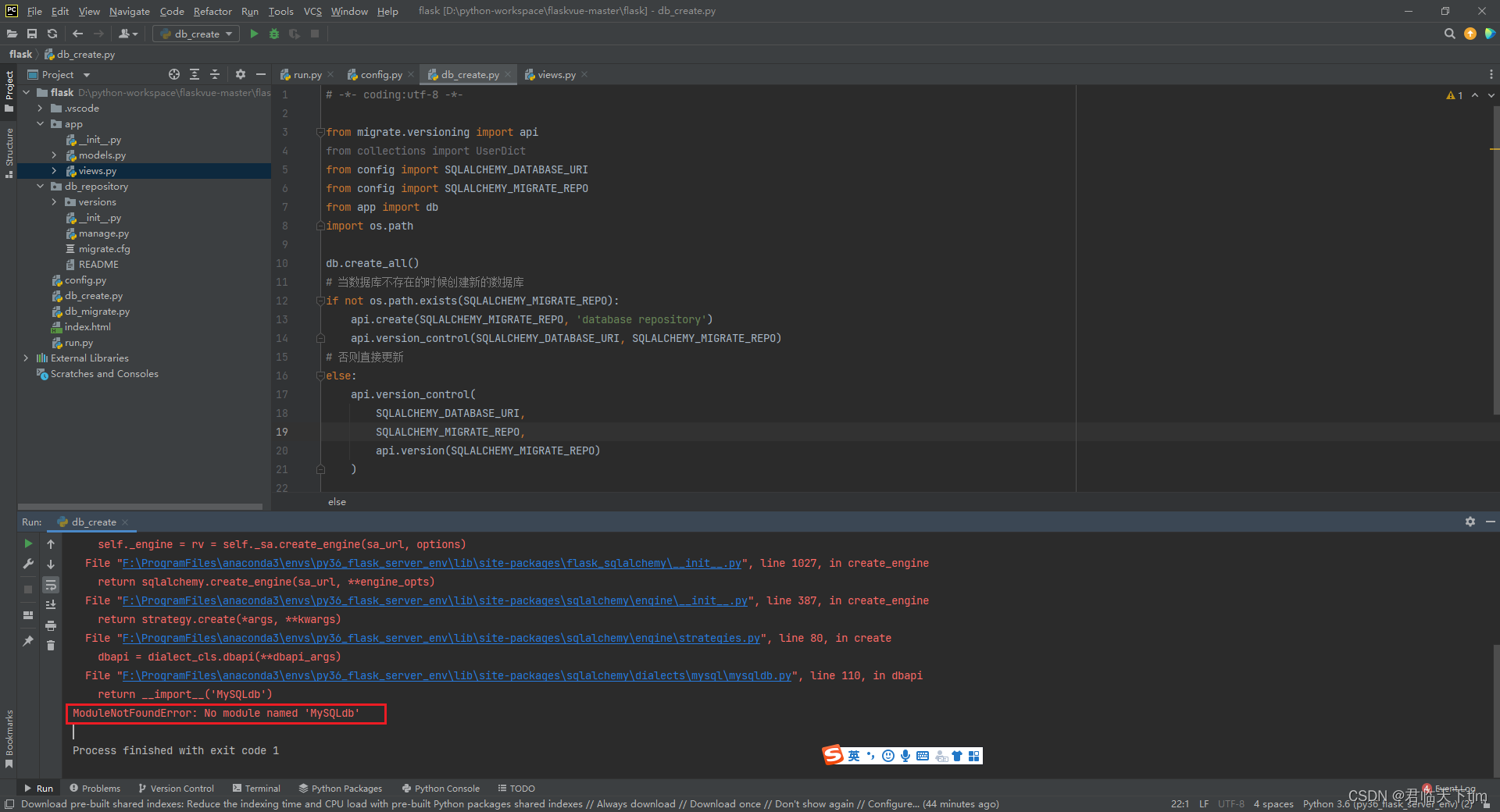Open the Navigate menu
Screen dimensions: 1500x812
129,11
